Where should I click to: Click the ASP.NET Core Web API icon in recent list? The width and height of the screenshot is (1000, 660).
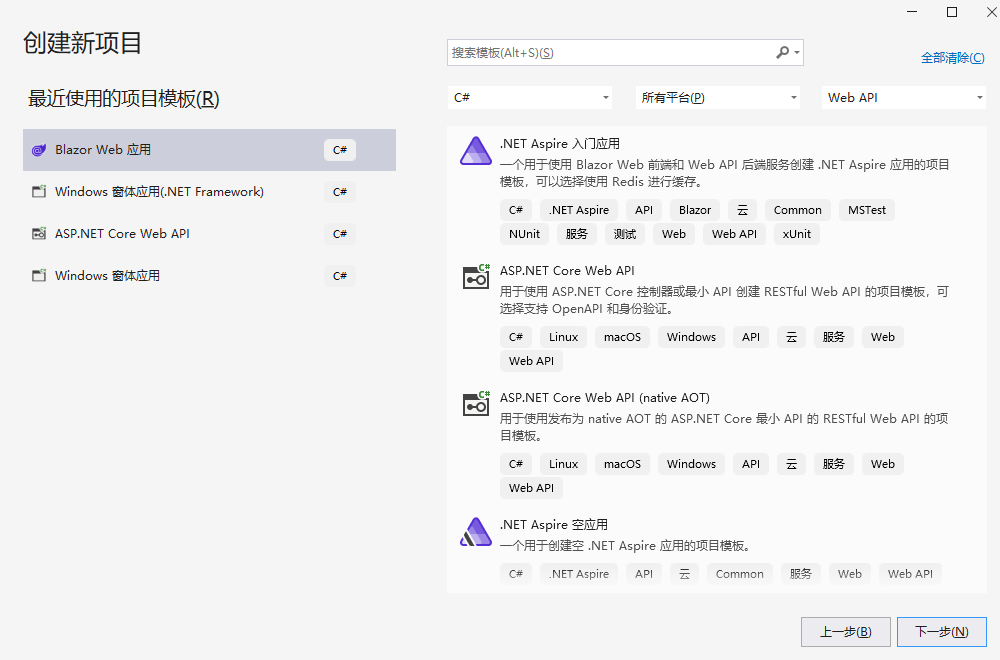coord(39,233)
